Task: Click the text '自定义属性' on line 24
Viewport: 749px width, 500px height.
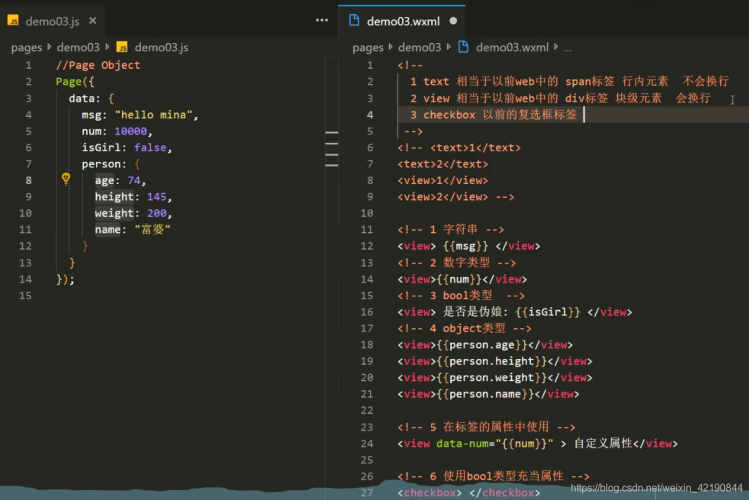Action: pos(603,444)
